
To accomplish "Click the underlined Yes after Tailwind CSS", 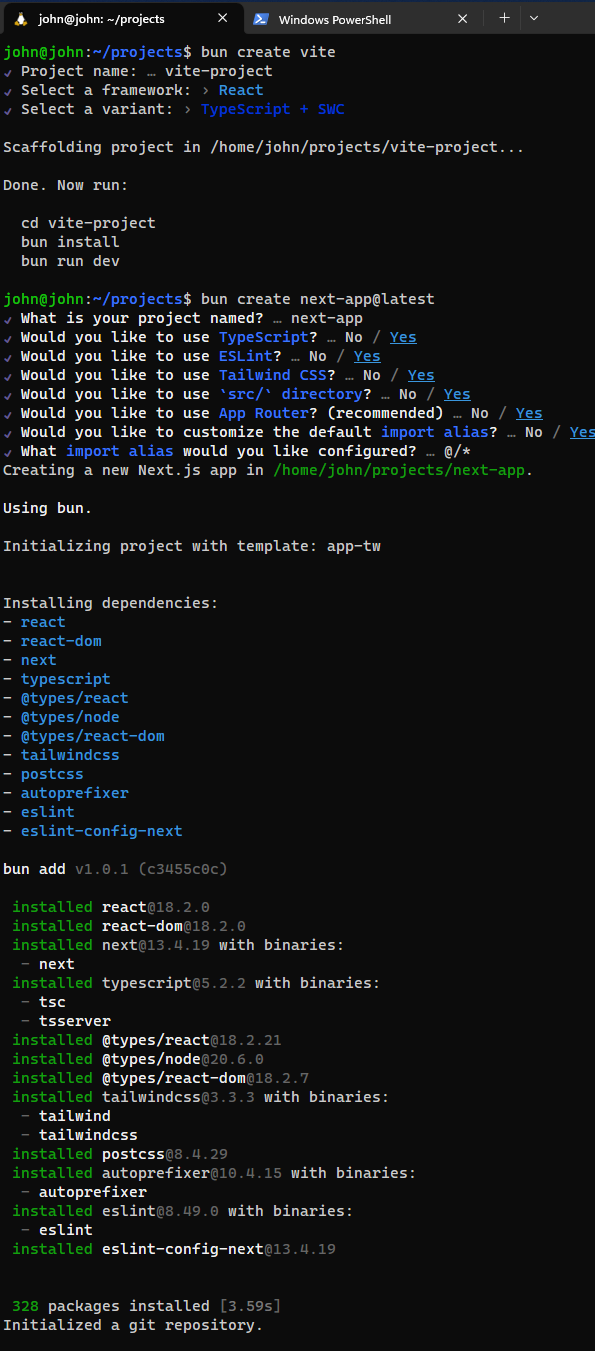I will (420, 375).
